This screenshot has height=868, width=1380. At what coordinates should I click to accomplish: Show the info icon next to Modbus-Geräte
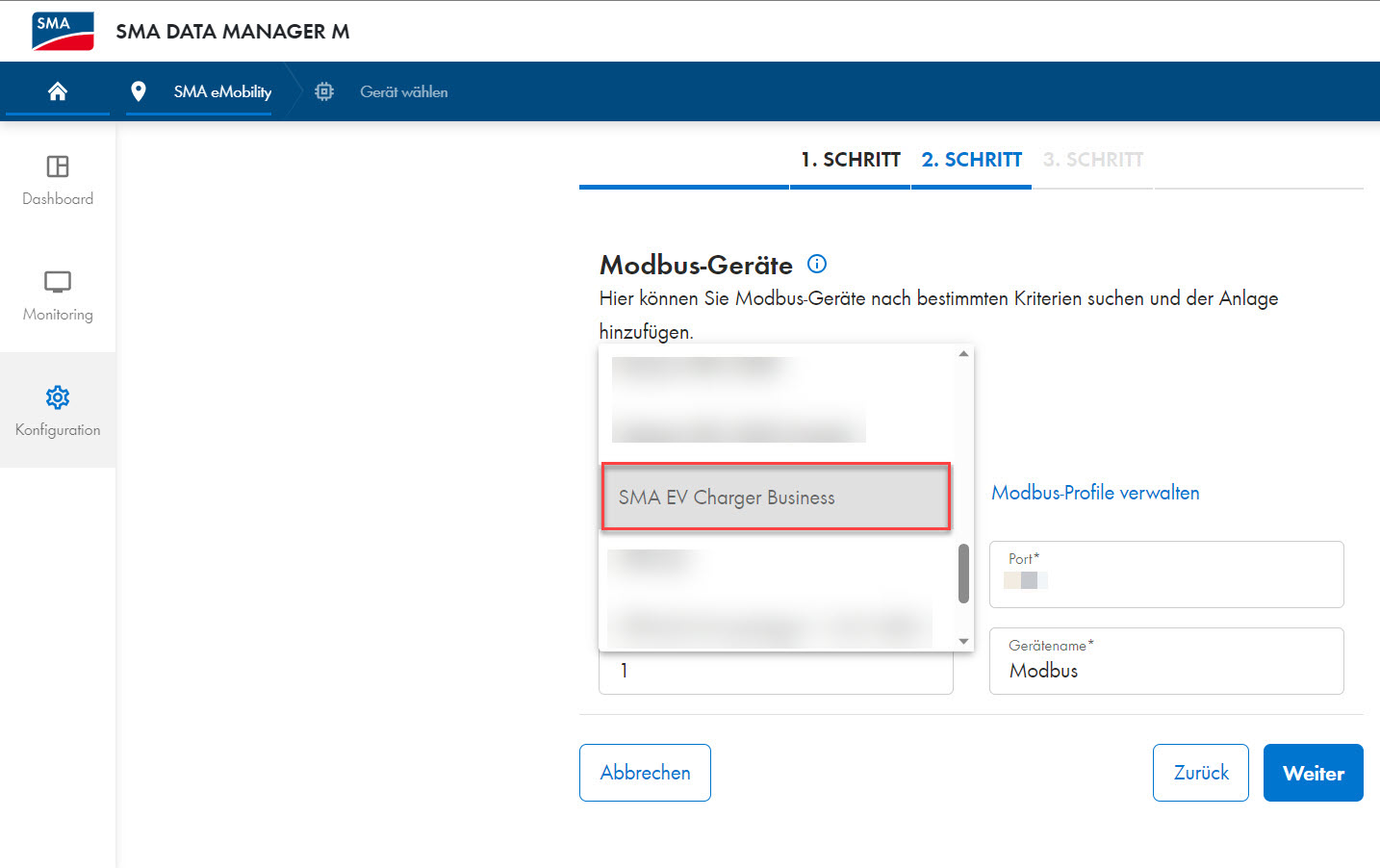817,264
